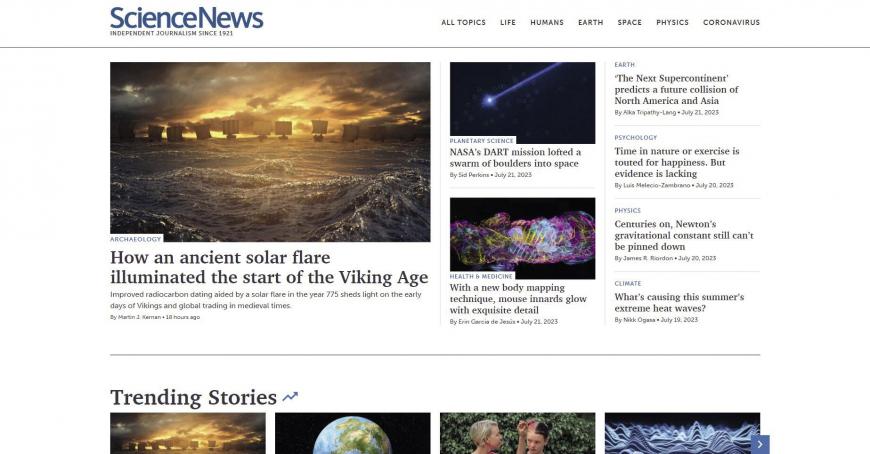Image resolution: width=870 pixels, height=454 pixels.
Task: Go to the Physics nav item
Action: (672, 23)
